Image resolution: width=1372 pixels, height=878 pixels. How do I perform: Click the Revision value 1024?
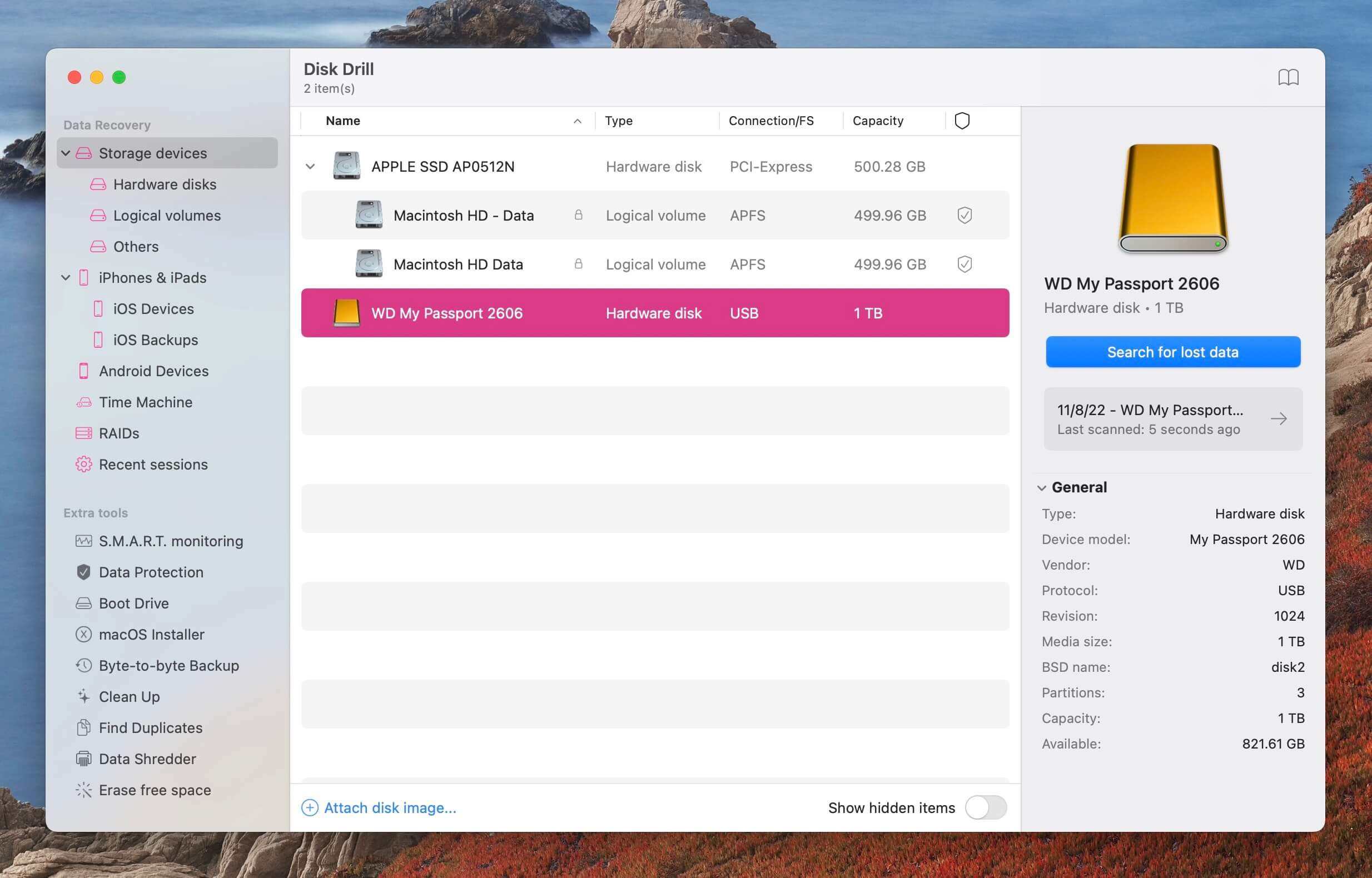(1289, 616)
